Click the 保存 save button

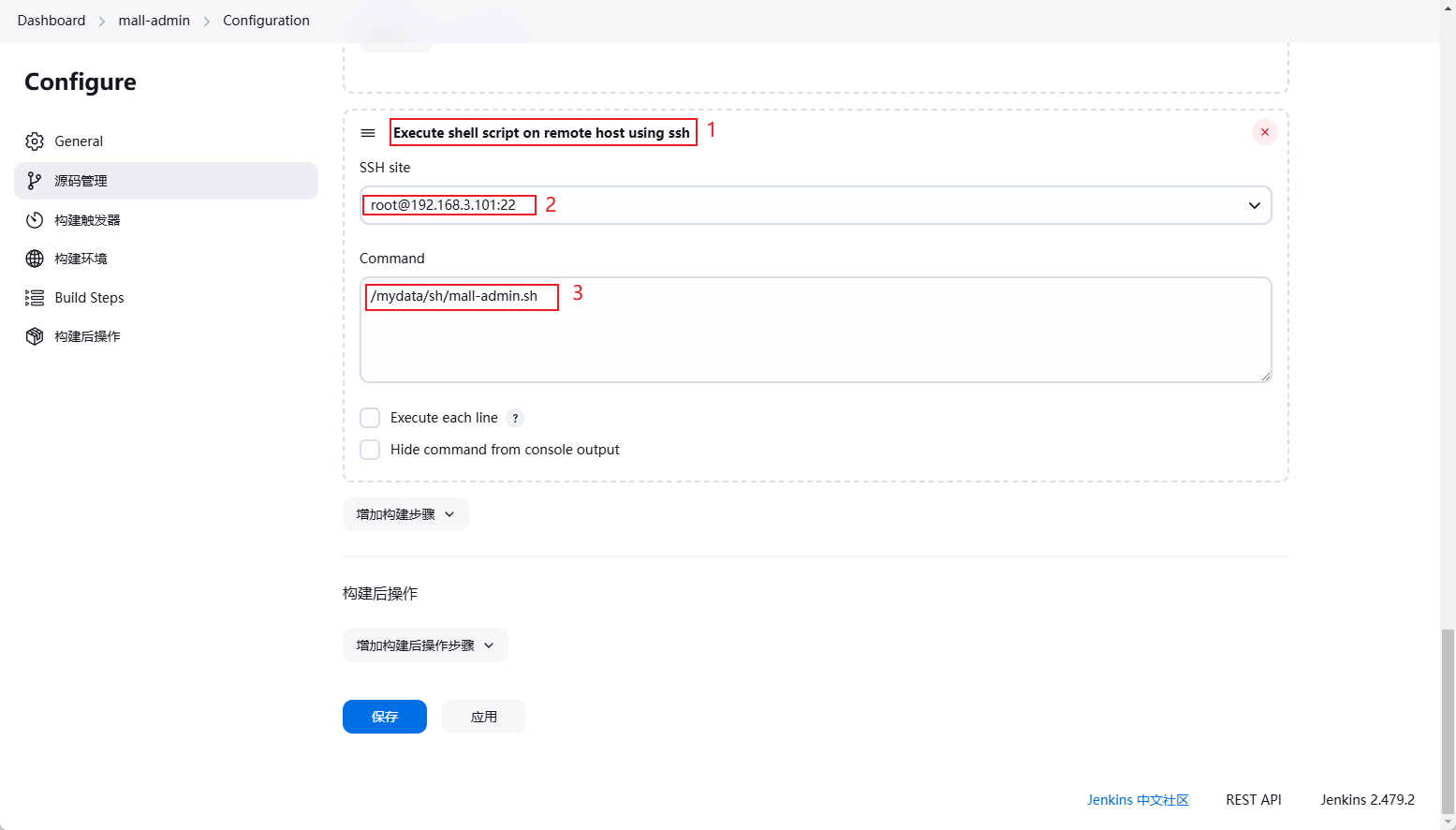[x=385, y=717]
